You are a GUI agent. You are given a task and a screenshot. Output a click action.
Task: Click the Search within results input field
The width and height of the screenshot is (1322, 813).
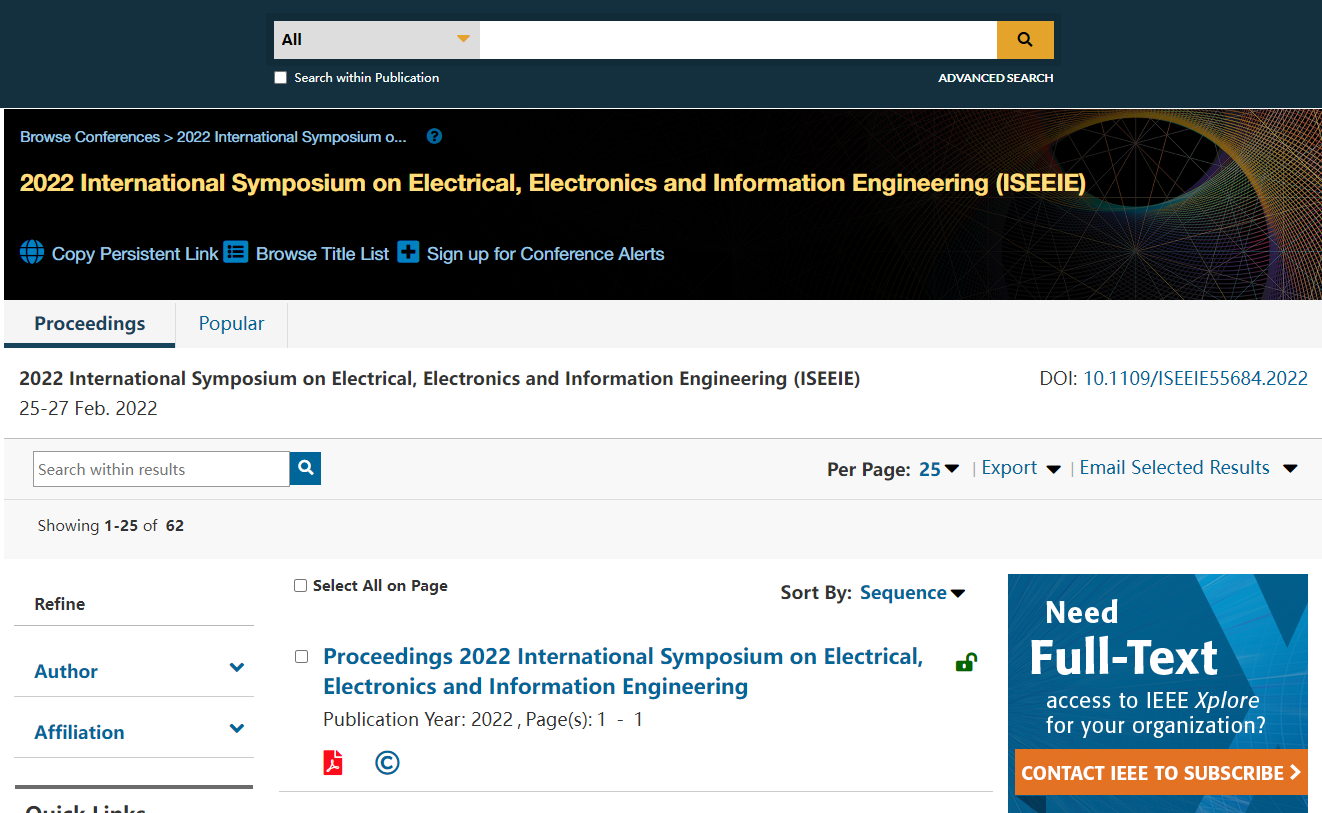point(161,469)
